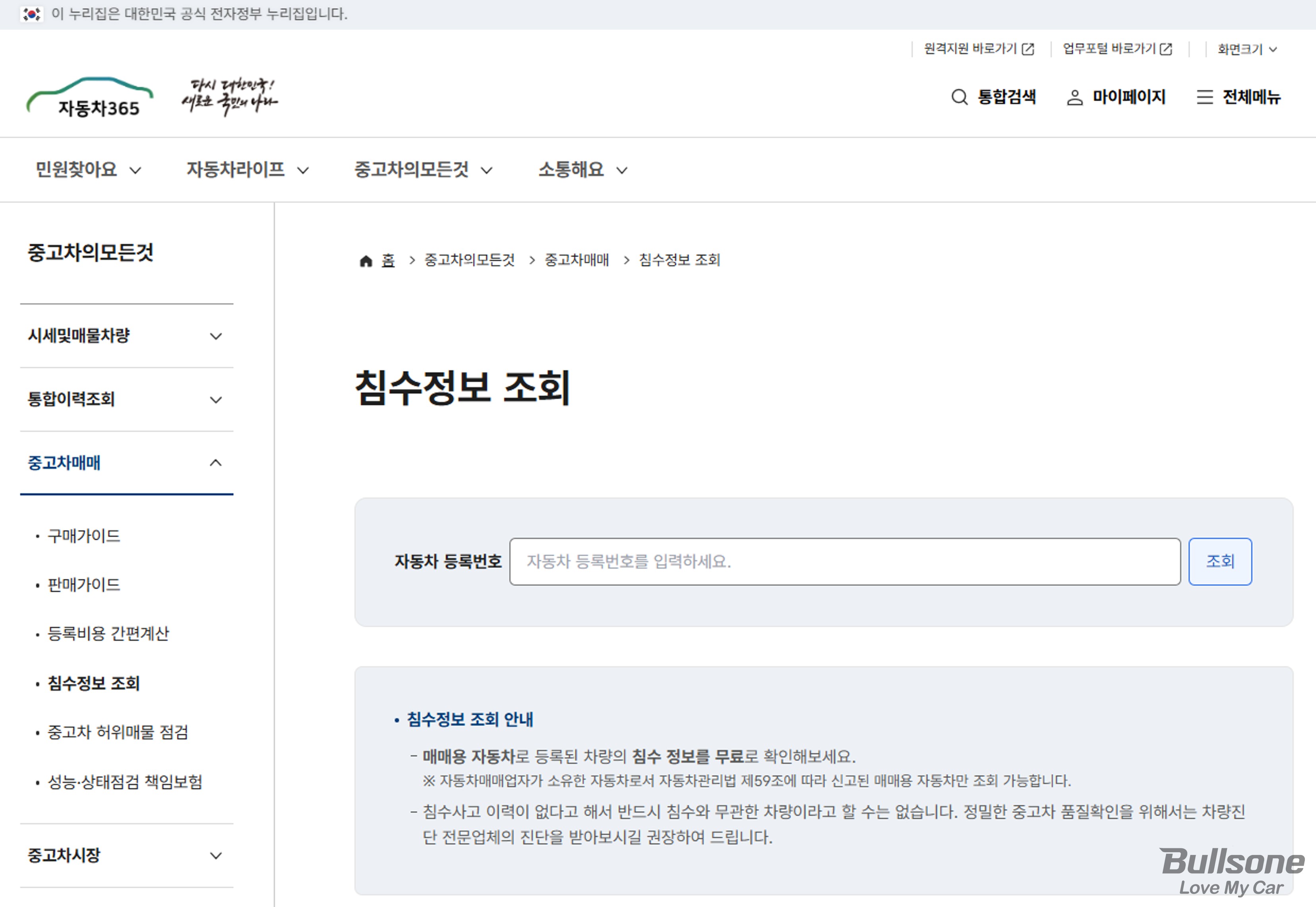Open the 소통해요 navigation menu
The height and width of the screenshot is (907, 1316).
[583, 169]
